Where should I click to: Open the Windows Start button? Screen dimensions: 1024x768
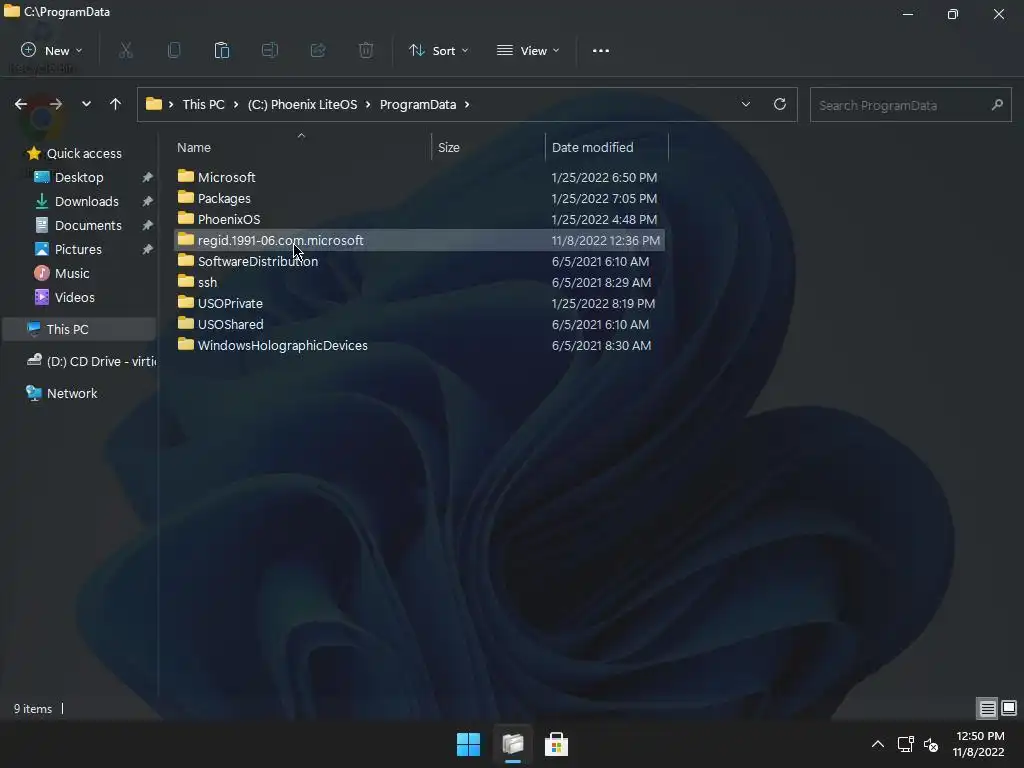click(x=468, y=744)
